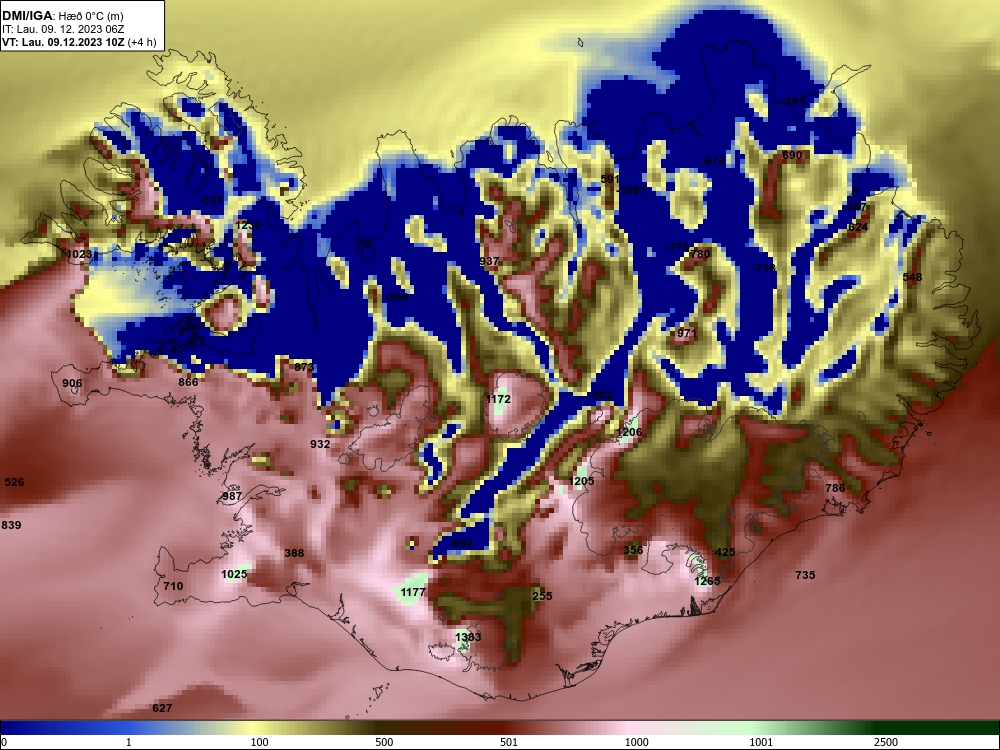The width and height of the screenshot is (1000, 750).
Task: Click the 500 label on the color bar
Action: 384,742
